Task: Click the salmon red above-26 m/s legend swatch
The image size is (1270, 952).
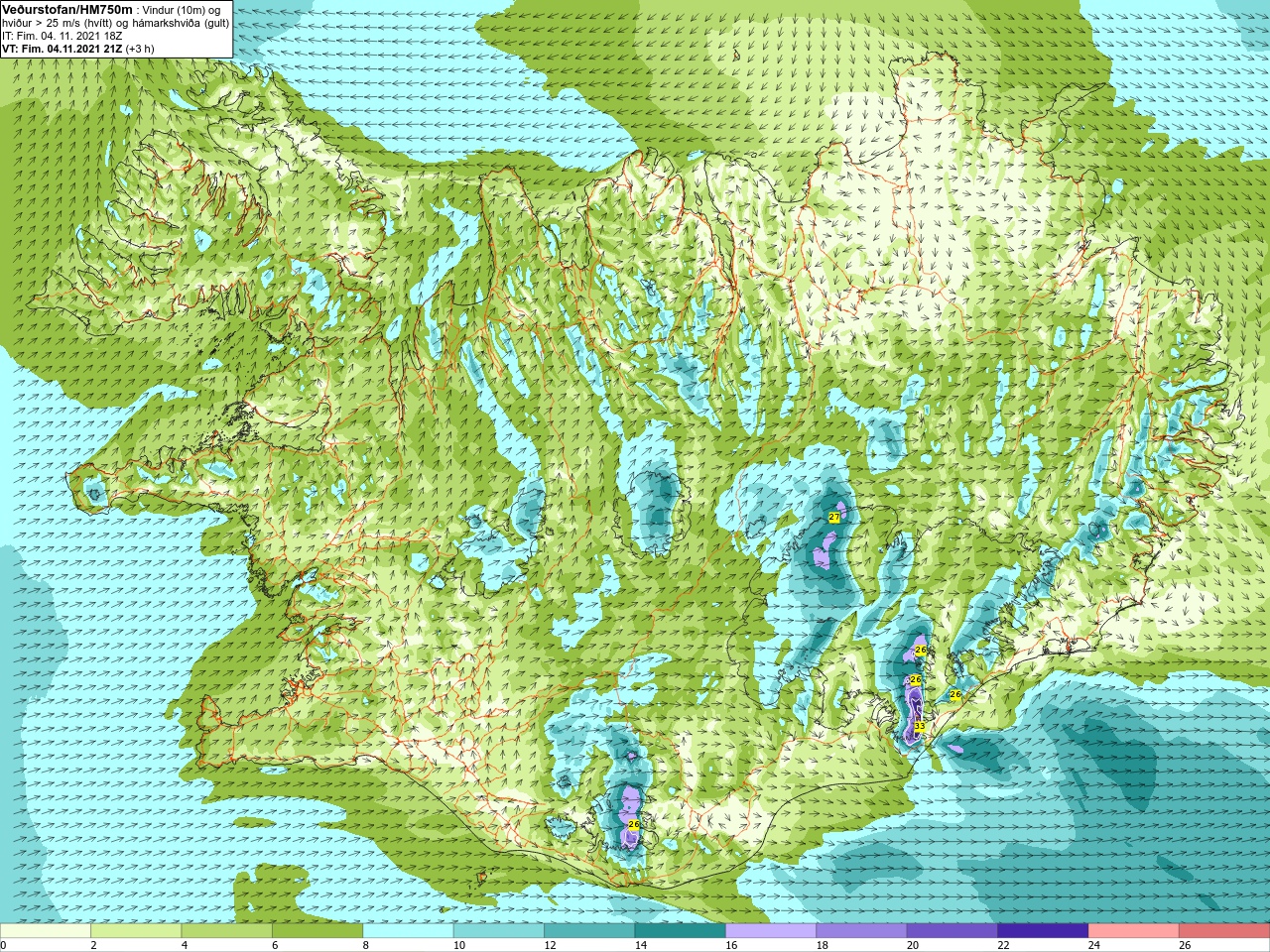Action: click(x=1224, y=931)
